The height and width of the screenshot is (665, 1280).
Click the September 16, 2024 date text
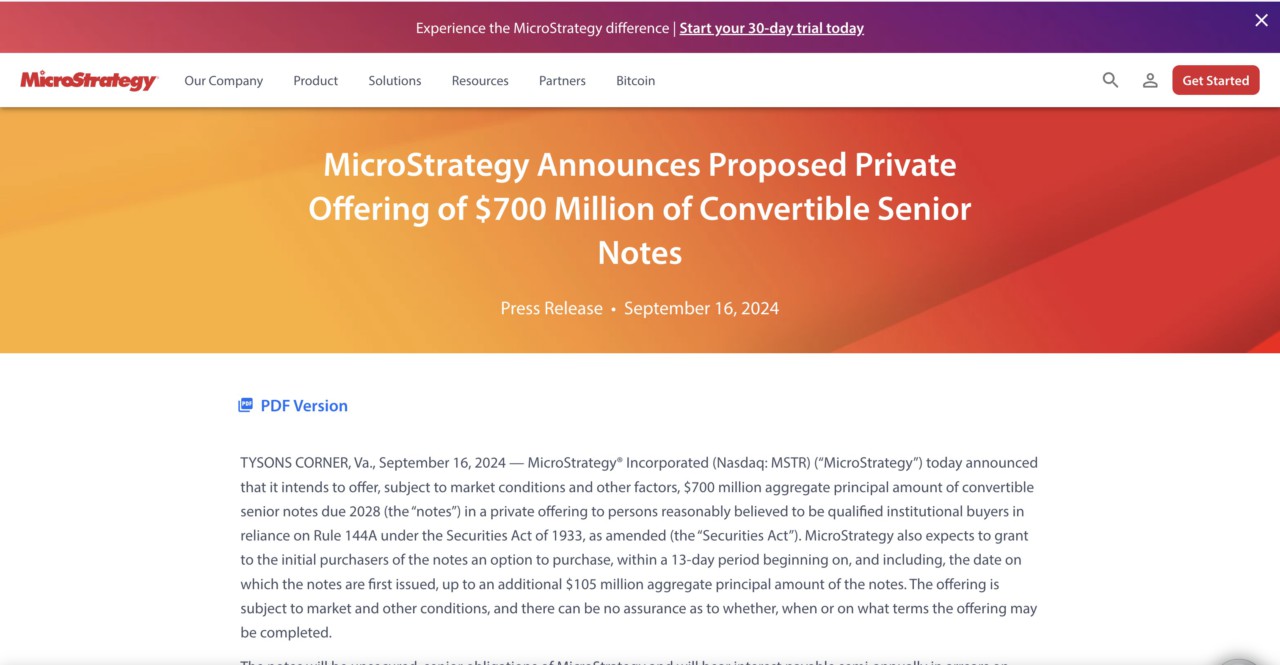coord(701,308)
